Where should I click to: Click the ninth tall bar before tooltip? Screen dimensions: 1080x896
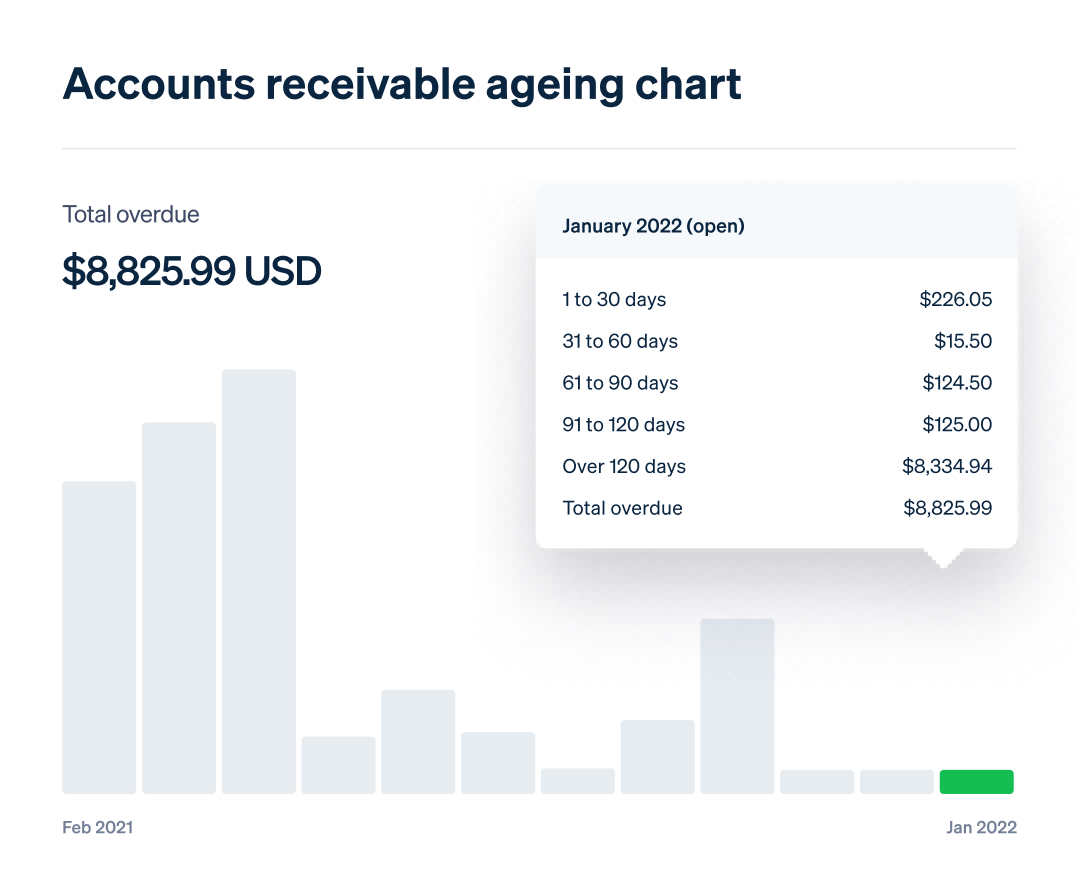737,706
